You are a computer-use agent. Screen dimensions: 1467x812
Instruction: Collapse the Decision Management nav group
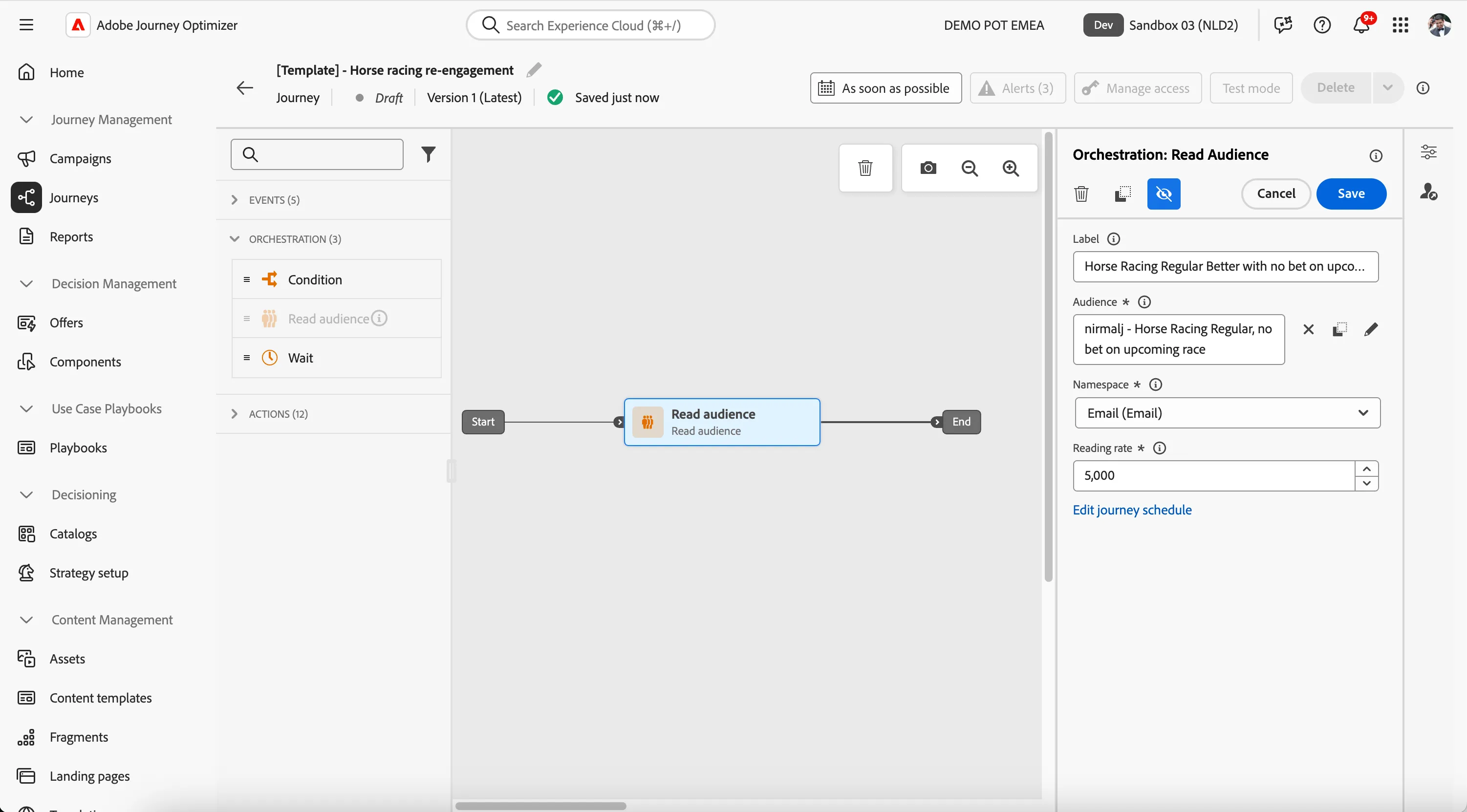pos(98,283)
